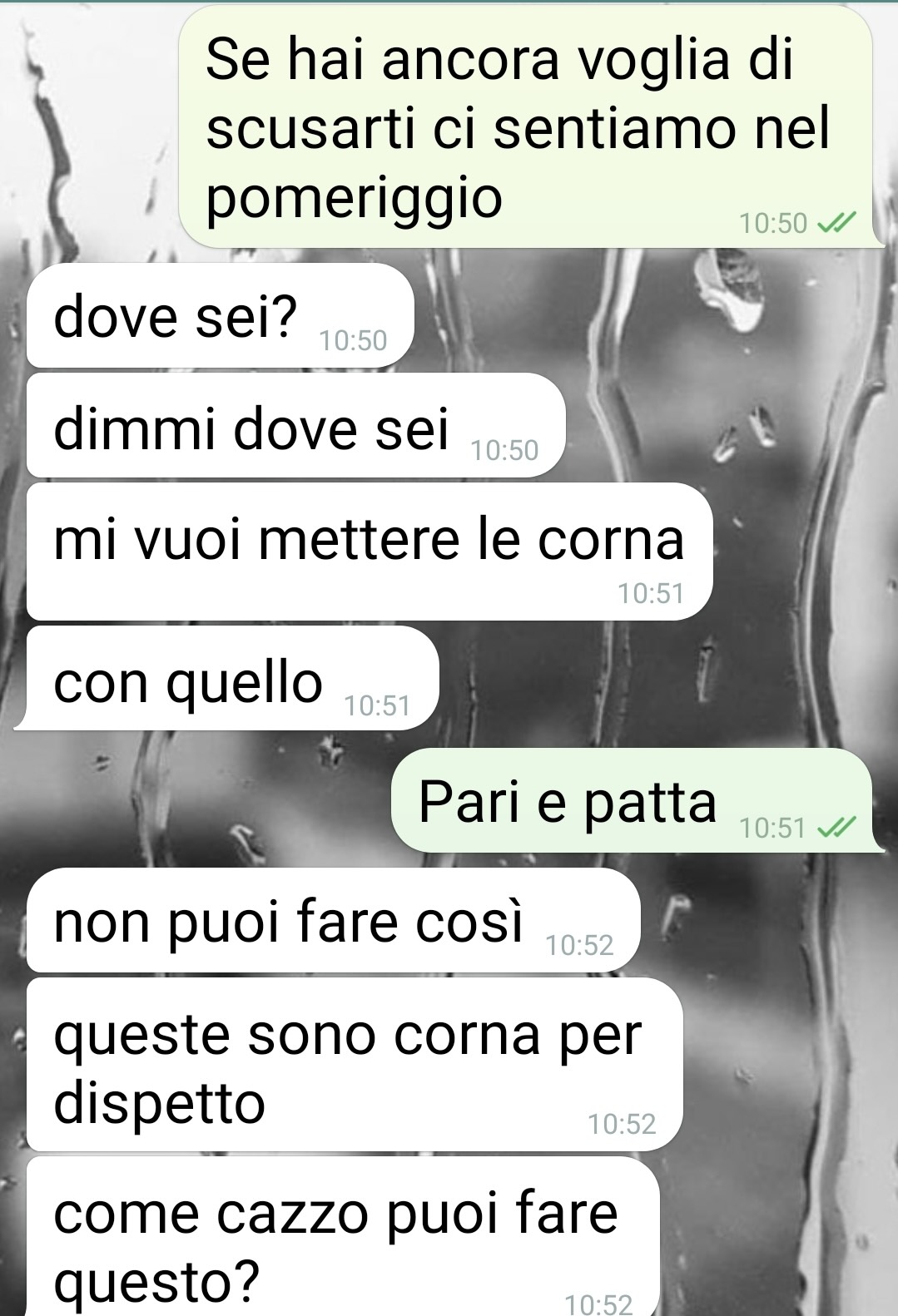Tap the 10:52 timestamp after 'non puoi fare così'
898x1316 pixels.
tap(580, 945)
